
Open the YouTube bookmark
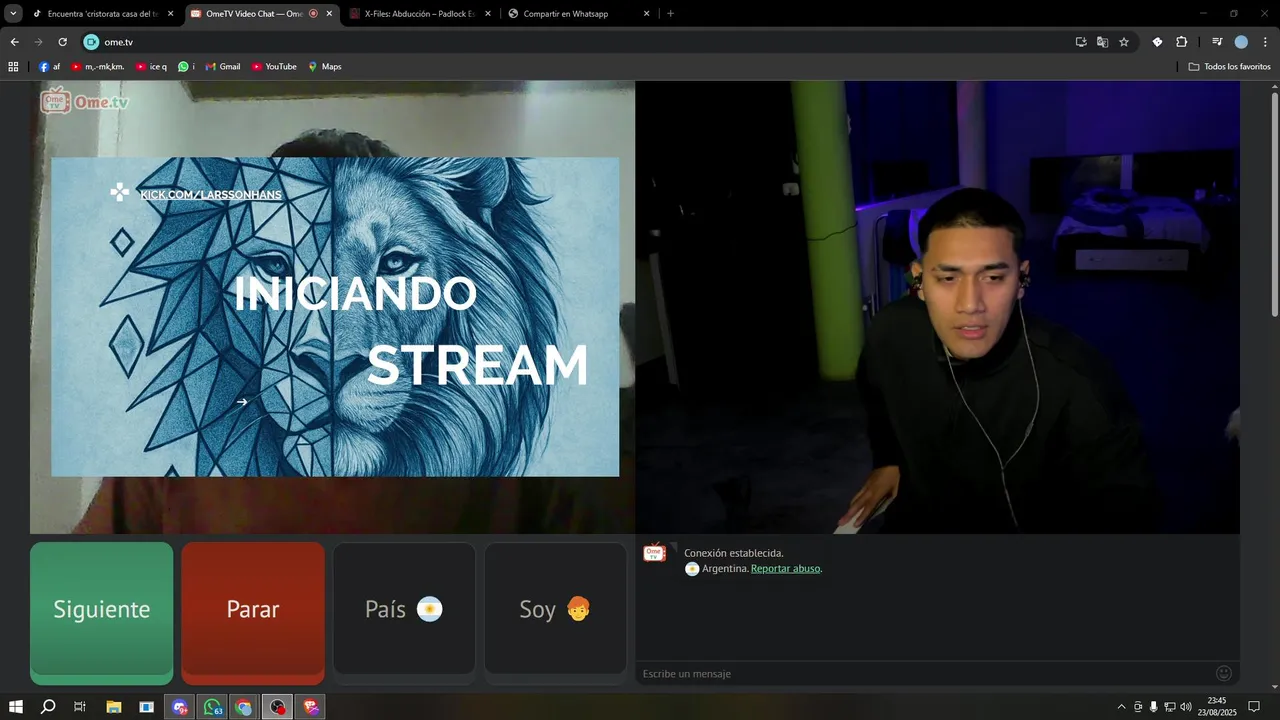tap(274, 67)
